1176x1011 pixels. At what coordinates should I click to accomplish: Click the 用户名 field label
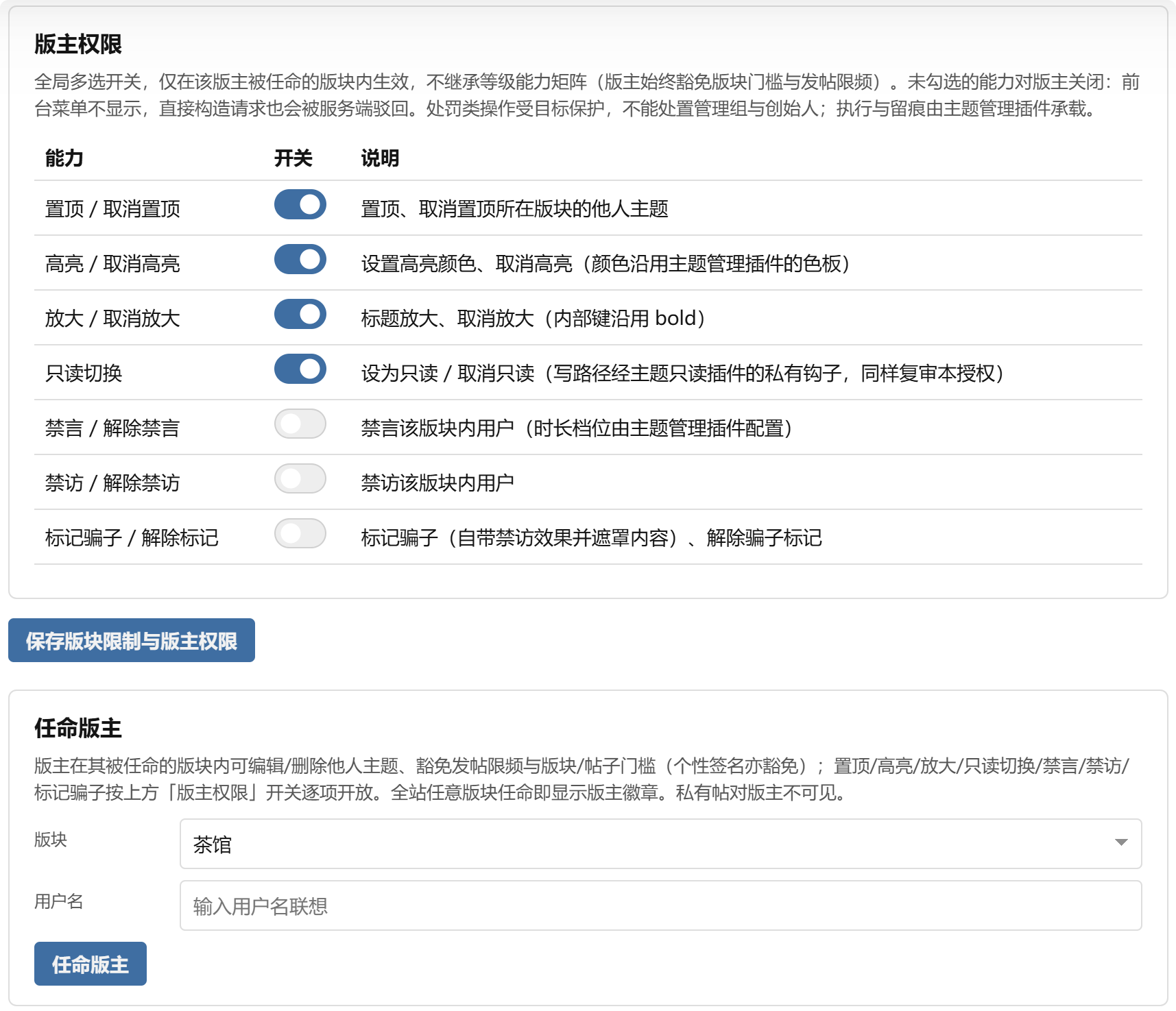(59, 901)
